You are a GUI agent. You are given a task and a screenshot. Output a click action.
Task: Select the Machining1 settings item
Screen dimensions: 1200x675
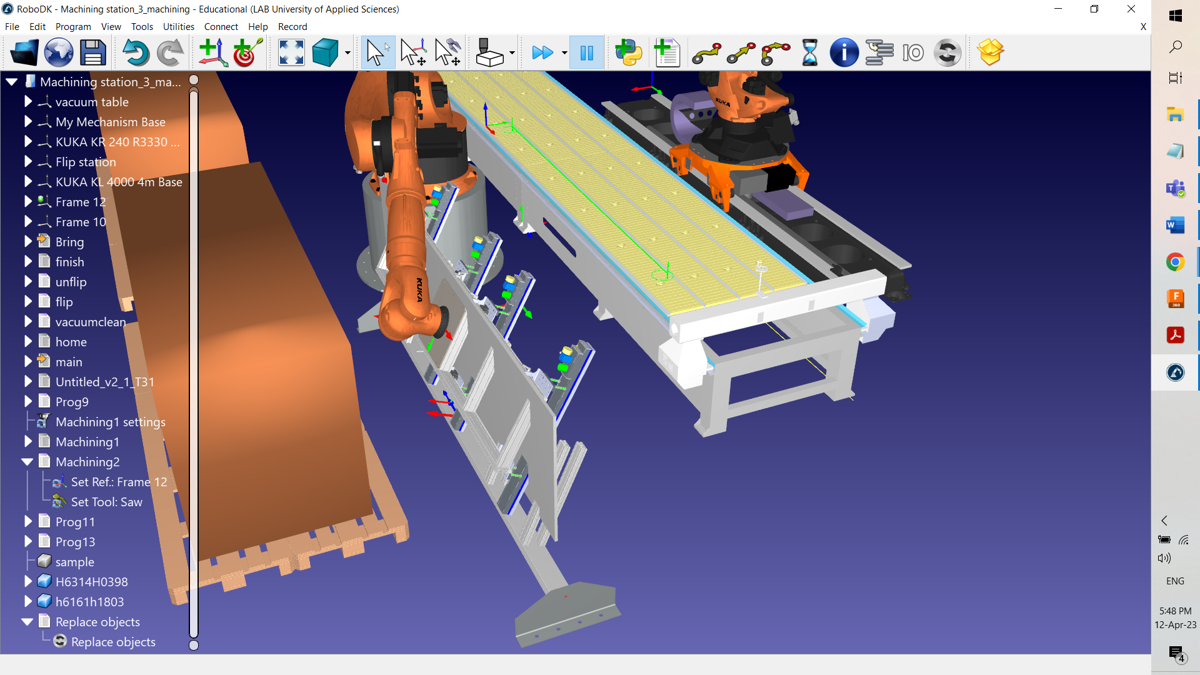tap(110, 422)
